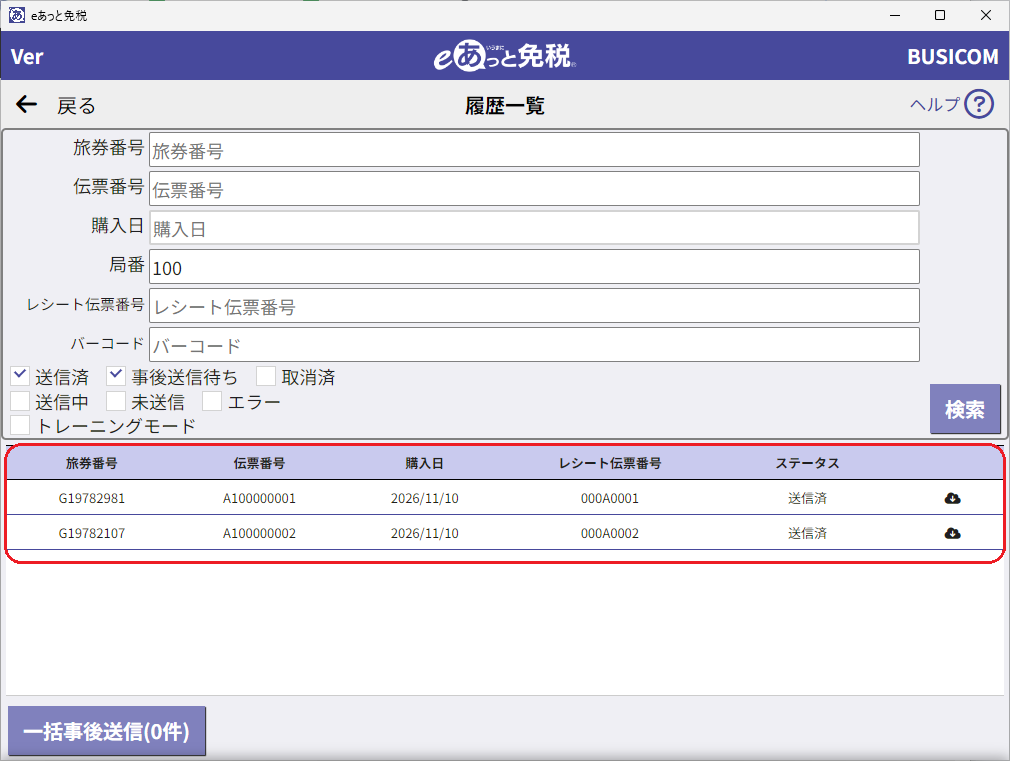Click the 一括事後送信(0件) button
Image resolution: width=1010 pixels, height=761 pixels.
107,731
